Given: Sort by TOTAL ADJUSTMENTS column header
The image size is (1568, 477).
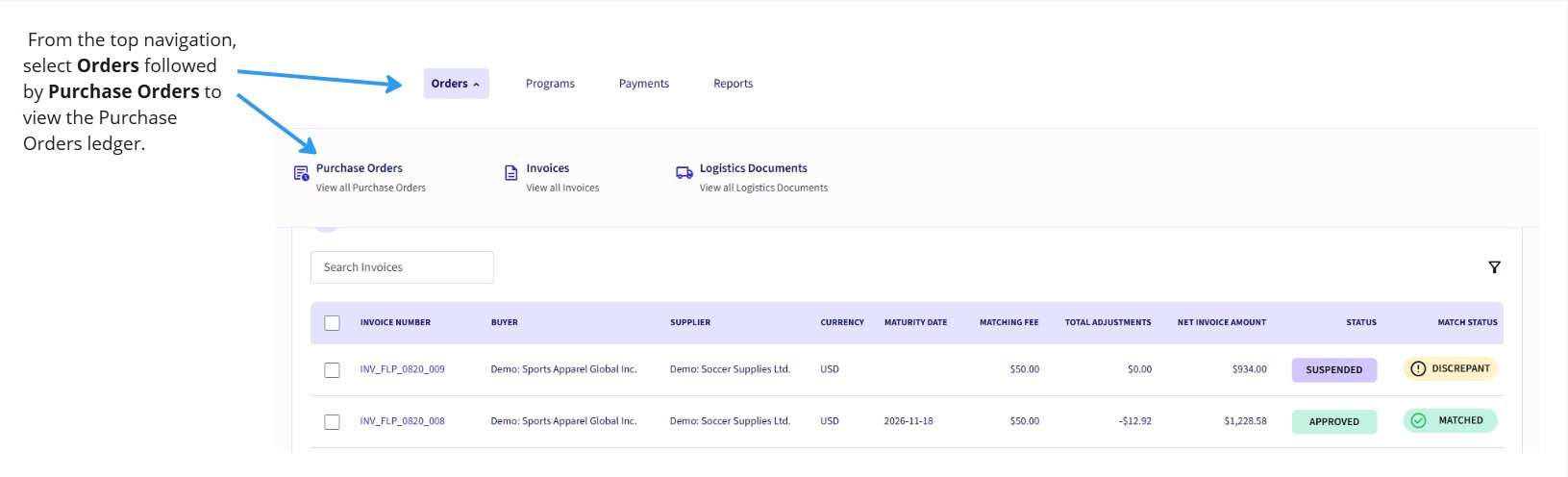Looking at the screenshot, I should point(1108,323).
